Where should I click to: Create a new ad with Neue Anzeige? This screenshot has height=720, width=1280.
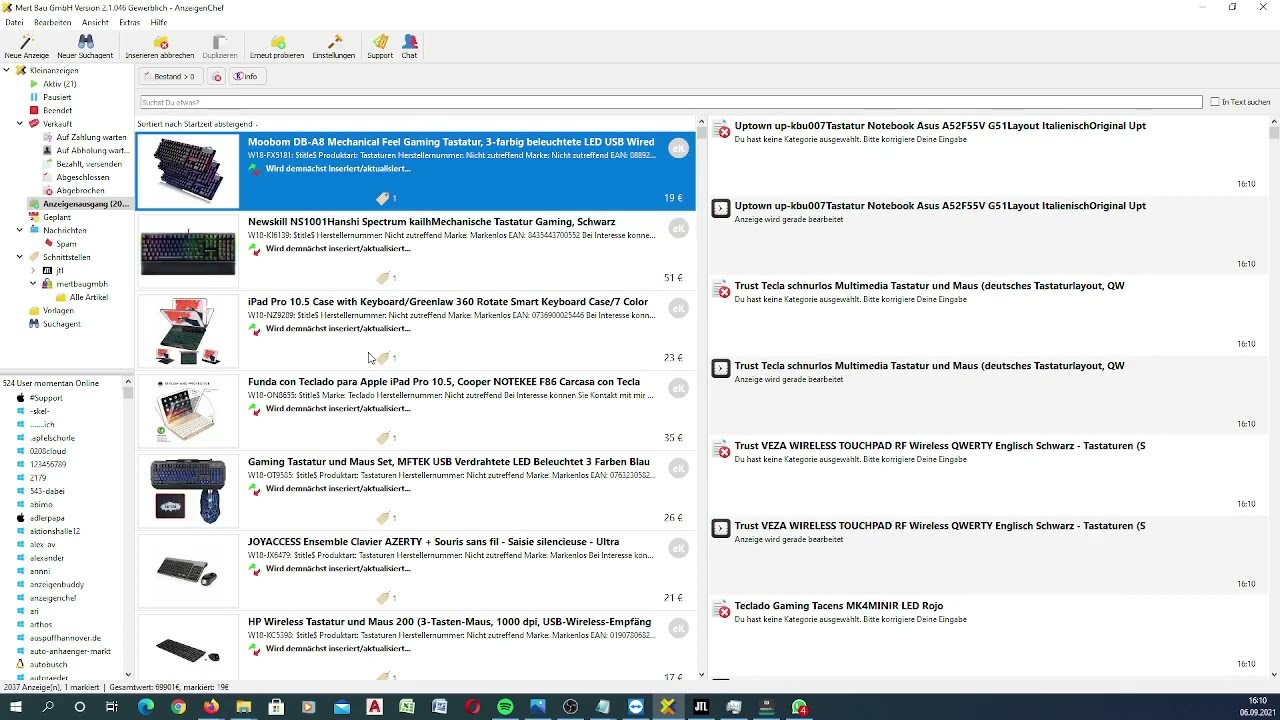(x=26, y=46)
